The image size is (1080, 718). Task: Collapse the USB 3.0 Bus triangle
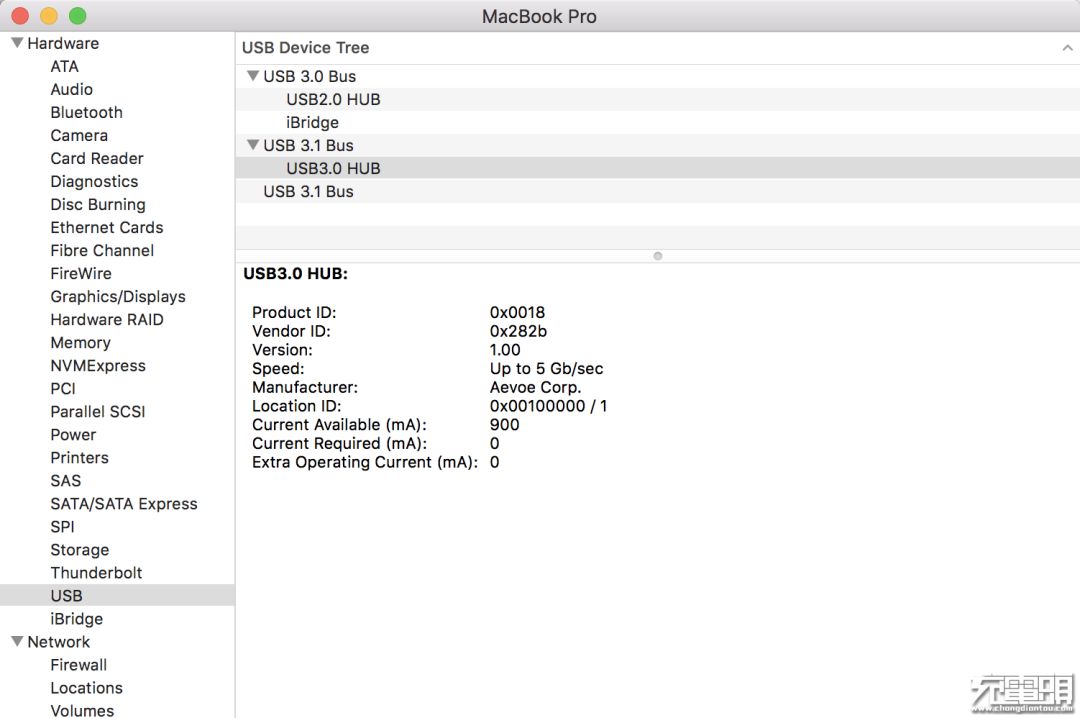click(253, 76)
